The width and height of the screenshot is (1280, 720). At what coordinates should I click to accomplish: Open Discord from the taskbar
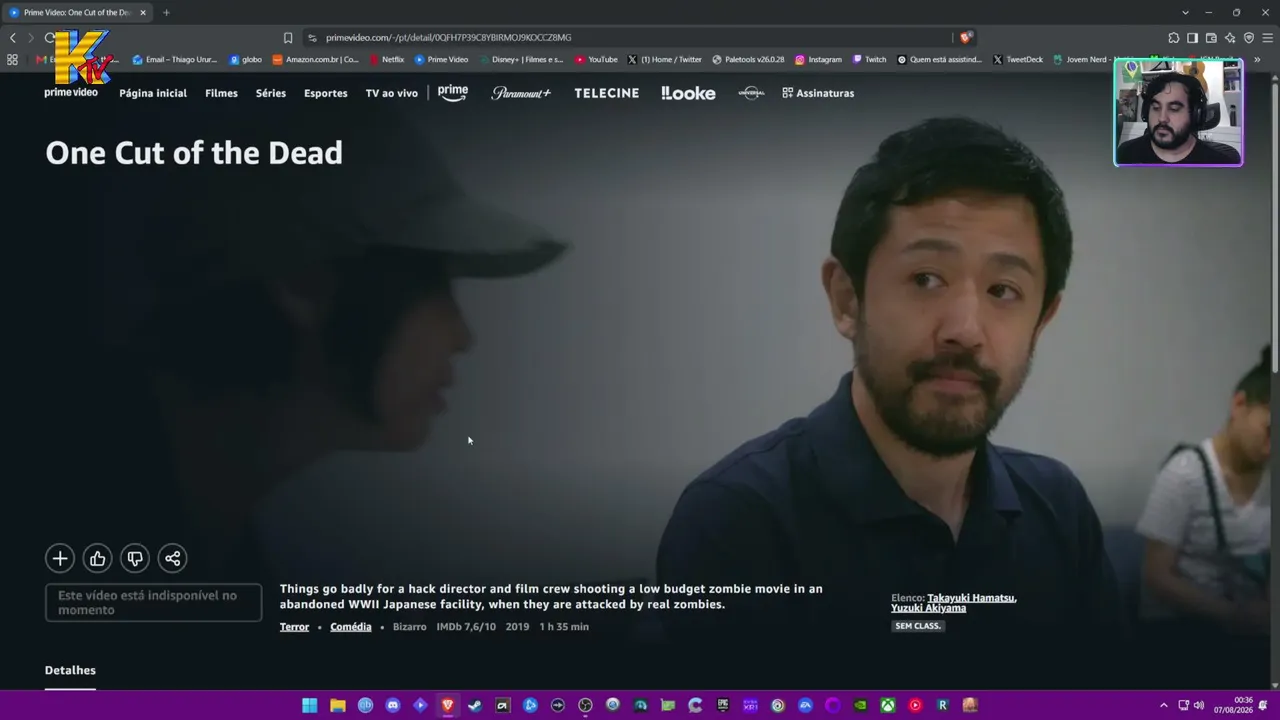(x=393, y=705)
